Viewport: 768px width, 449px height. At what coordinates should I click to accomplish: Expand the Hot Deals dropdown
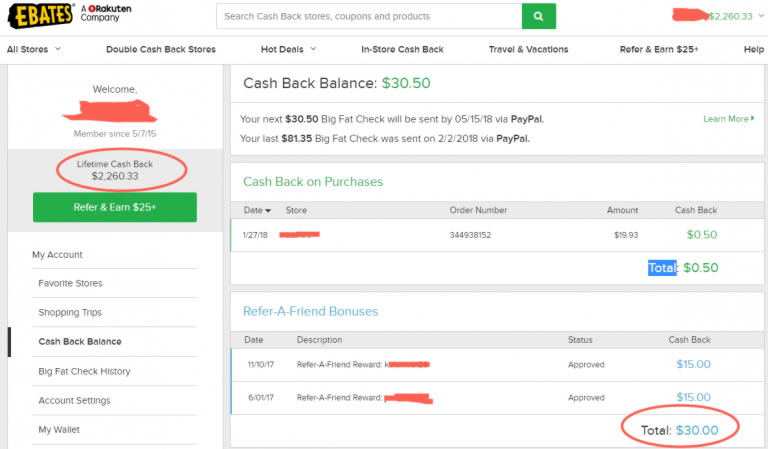288,49
